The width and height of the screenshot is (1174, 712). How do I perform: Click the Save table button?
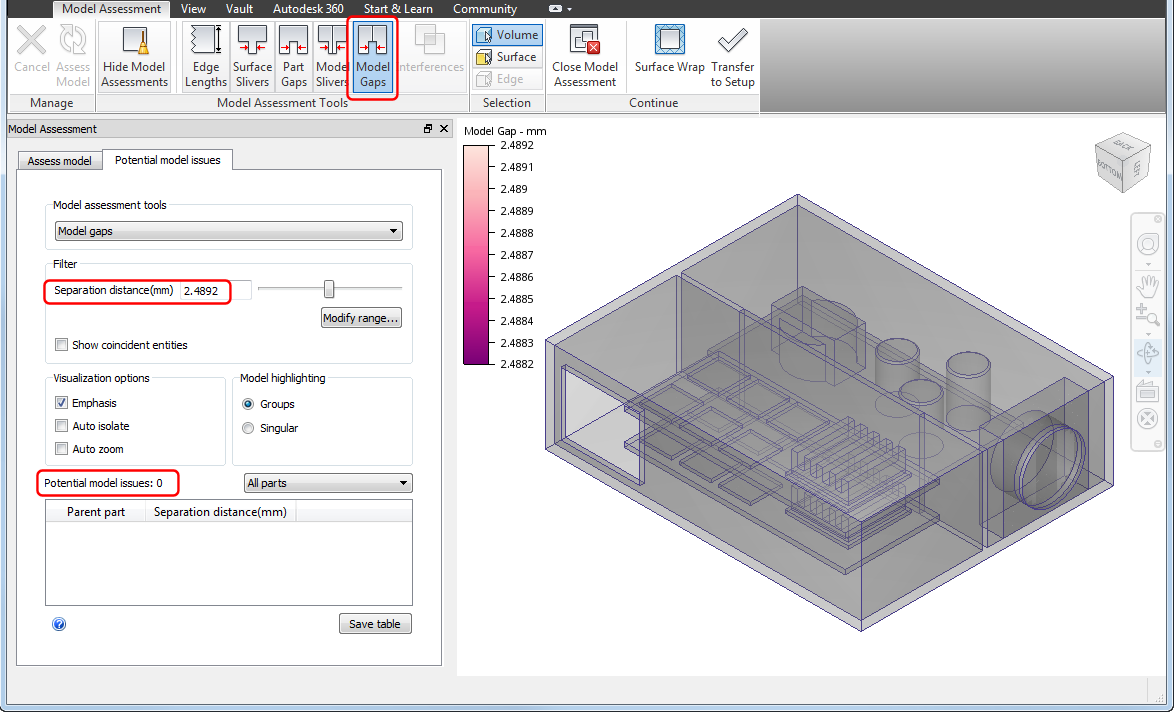pyautogui.click(x=375, y=624)
